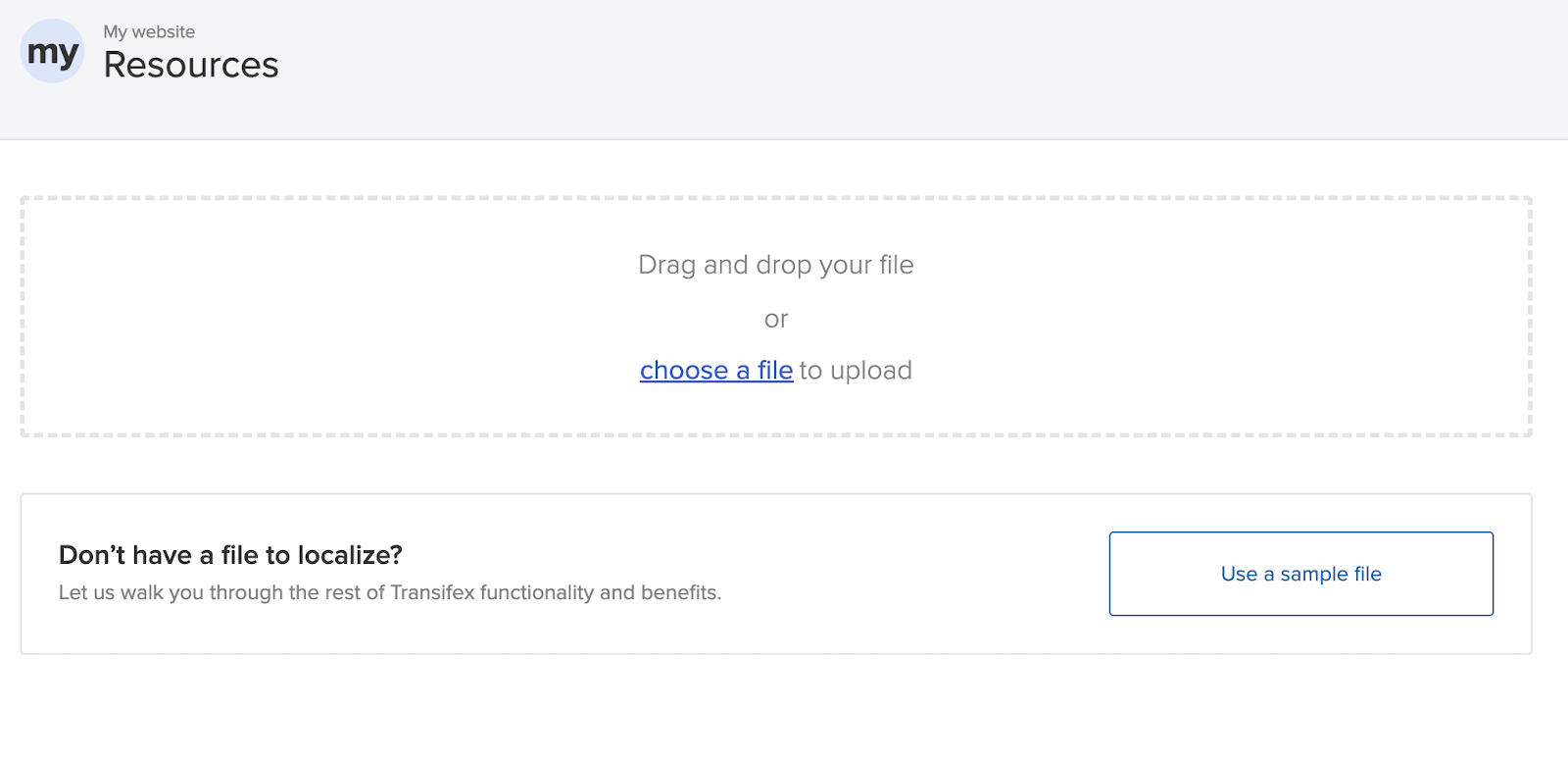Click the "Don't have a file to localize?" heading
Screen dimensions: 1568x758
(230, 555)
